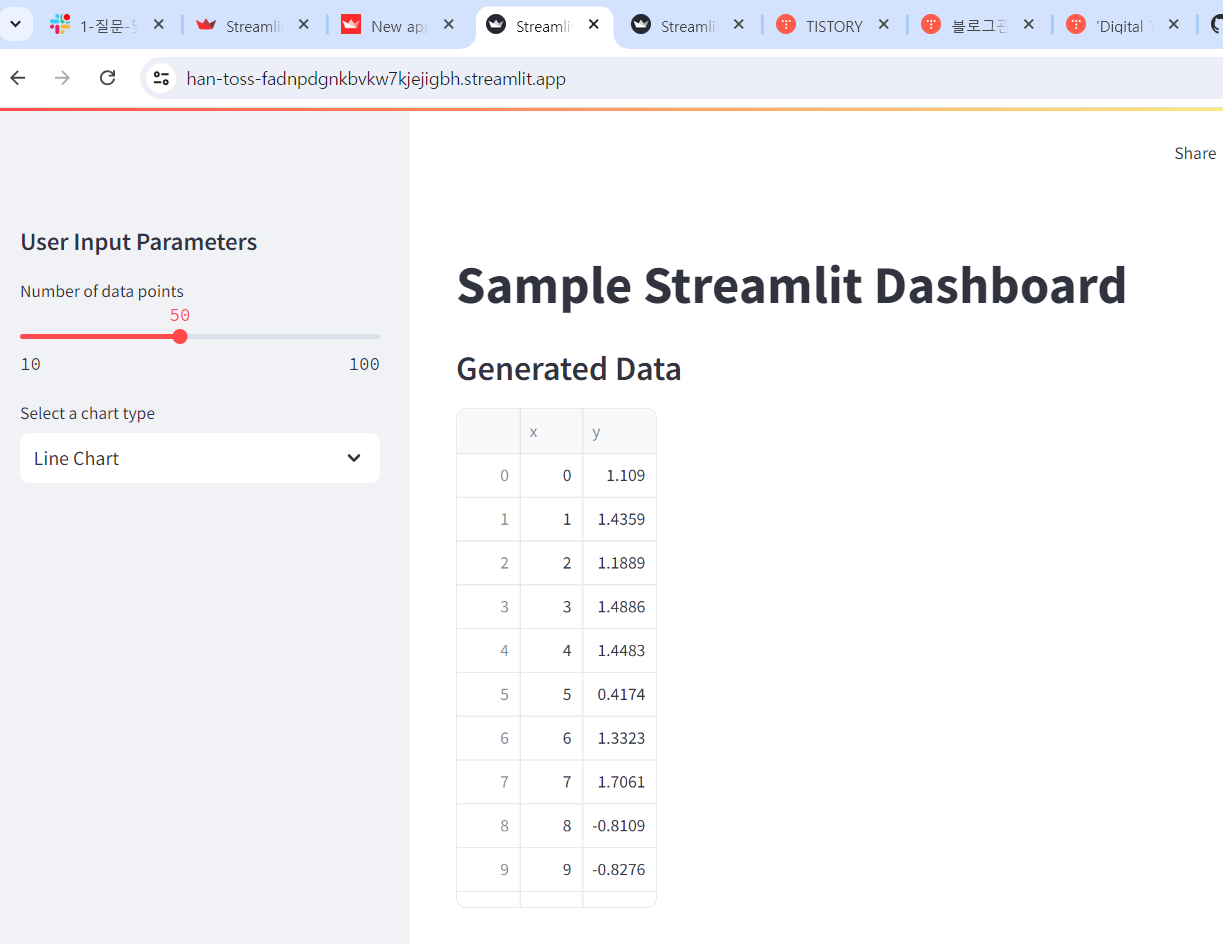
Task: Select the cell with value -0.8109
Action: pos(619,826)
